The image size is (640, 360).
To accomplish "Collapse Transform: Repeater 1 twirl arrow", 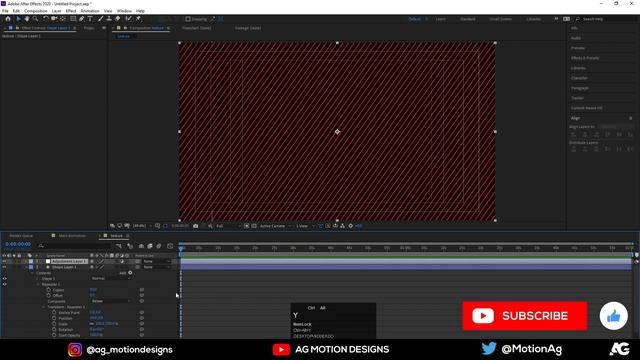I will [44, 307].
